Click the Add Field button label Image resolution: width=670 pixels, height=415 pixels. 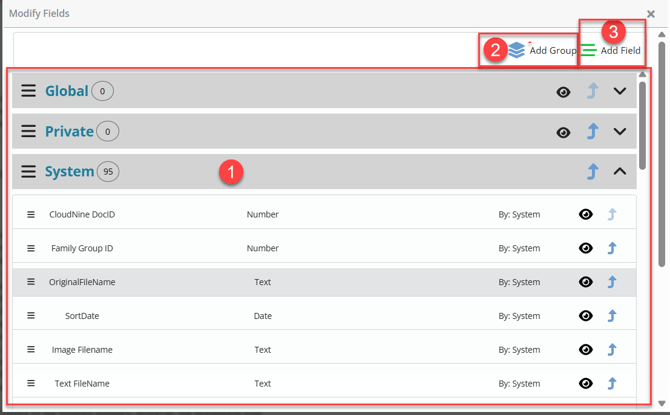click(x=620, y=50)
